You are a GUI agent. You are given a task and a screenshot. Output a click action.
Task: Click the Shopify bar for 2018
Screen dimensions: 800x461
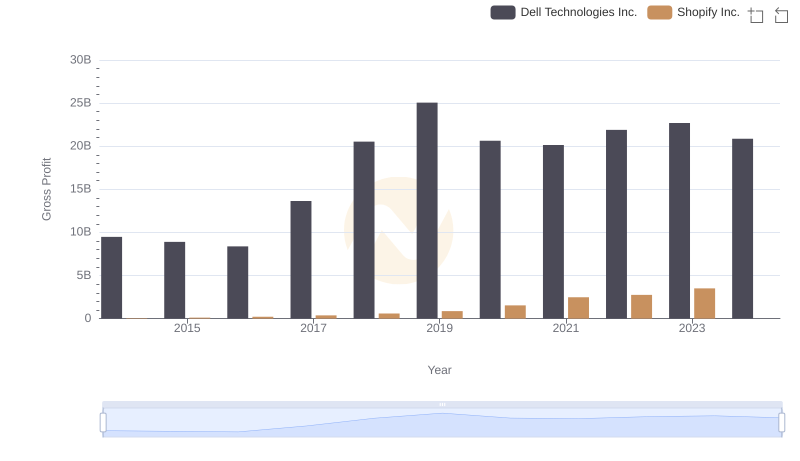point(389,316)
